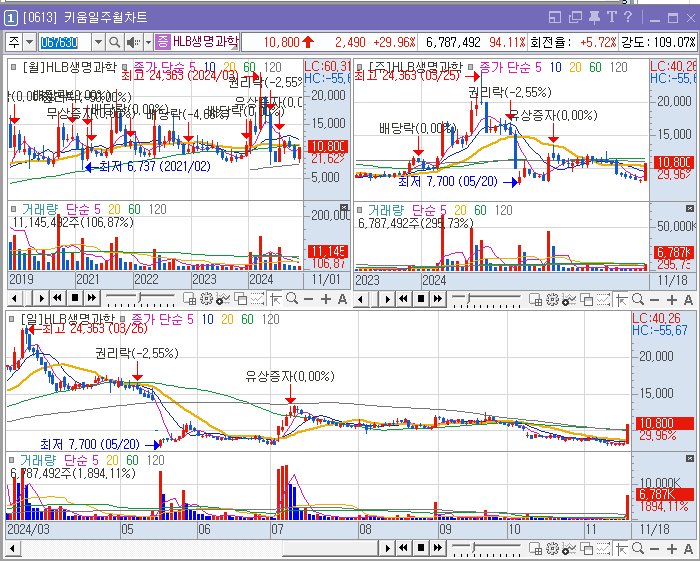Click the 10,800 current price value
This screenshot has height=561, width=700.
(x=281, y=42)
